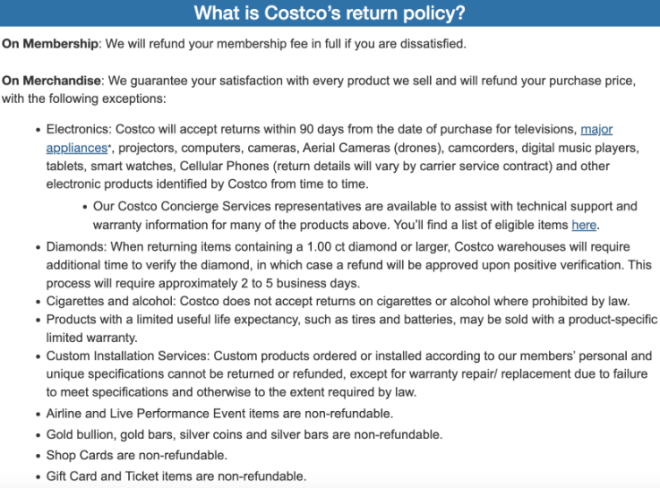Click the "Cigarettes and alcohol:" bullet heading
This screenshot has width=660, height=488.
click(111, 301)
